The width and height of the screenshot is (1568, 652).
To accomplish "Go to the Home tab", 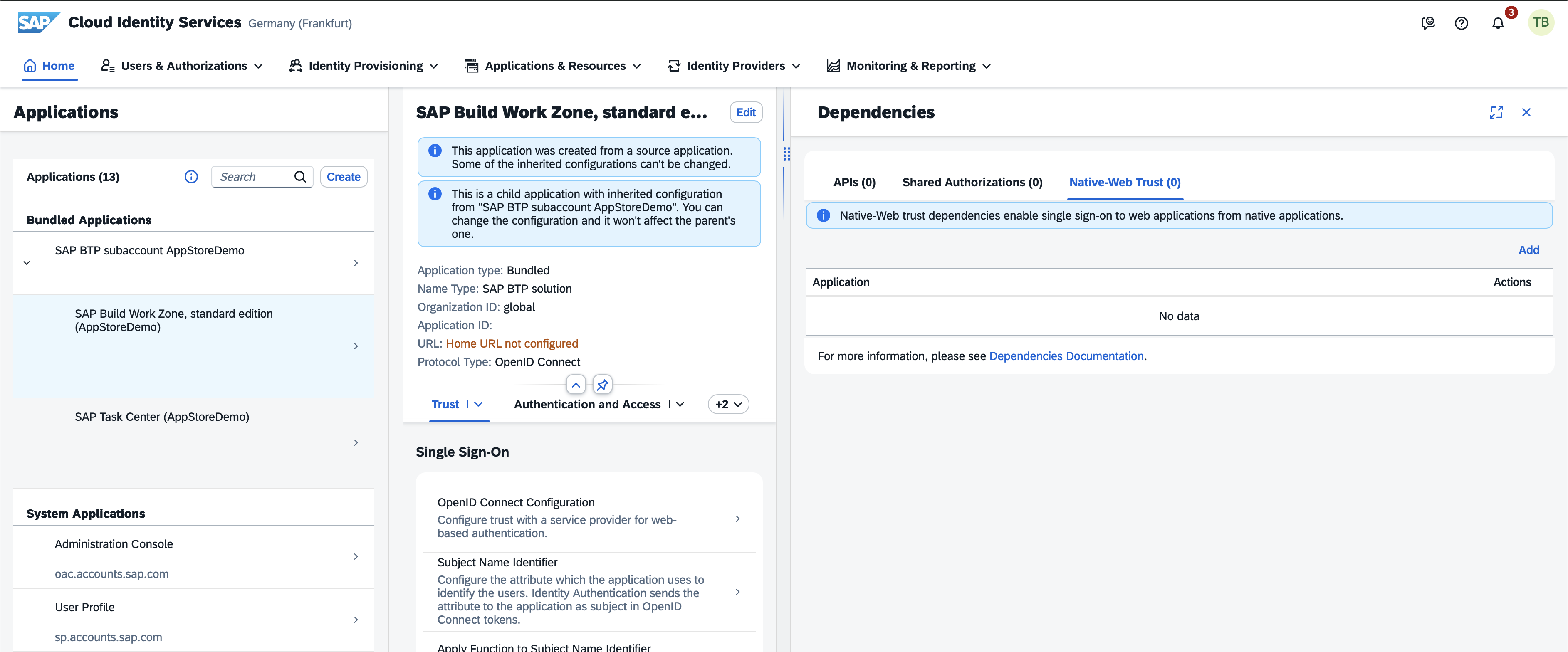I will (49, 66).
